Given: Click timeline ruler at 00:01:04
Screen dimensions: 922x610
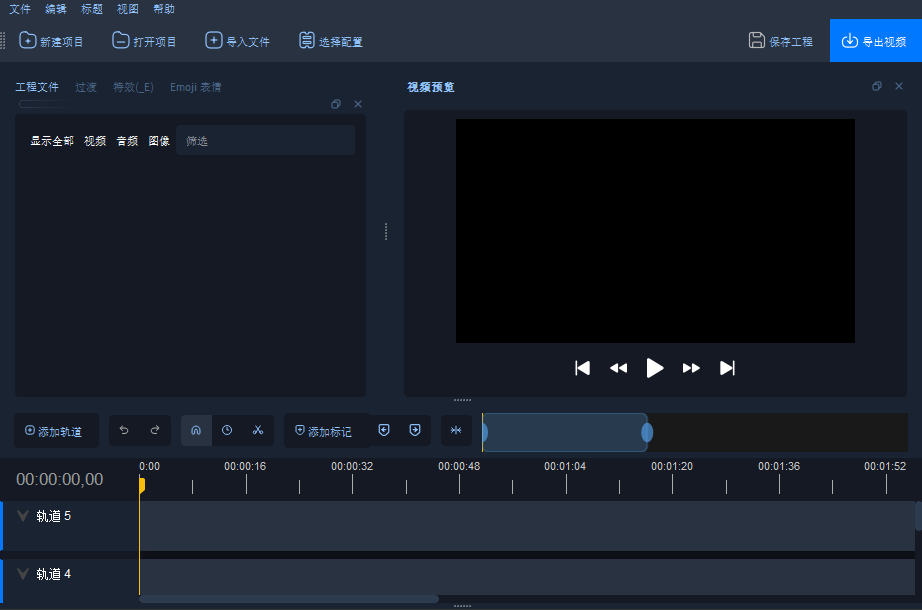Looking at the screenshot, I should (x=565, y=466).
